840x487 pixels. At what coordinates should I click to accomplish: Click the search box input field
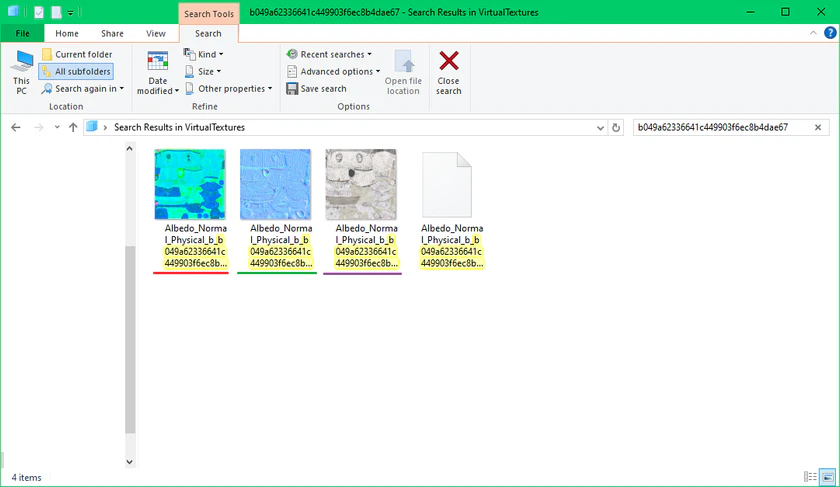point(718,128)
